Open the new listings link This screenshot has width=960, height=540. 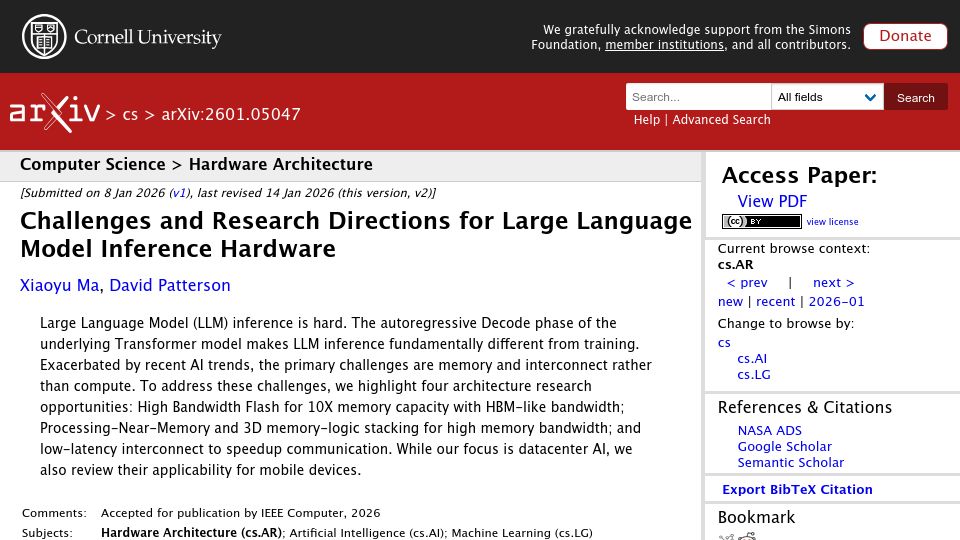730,301
